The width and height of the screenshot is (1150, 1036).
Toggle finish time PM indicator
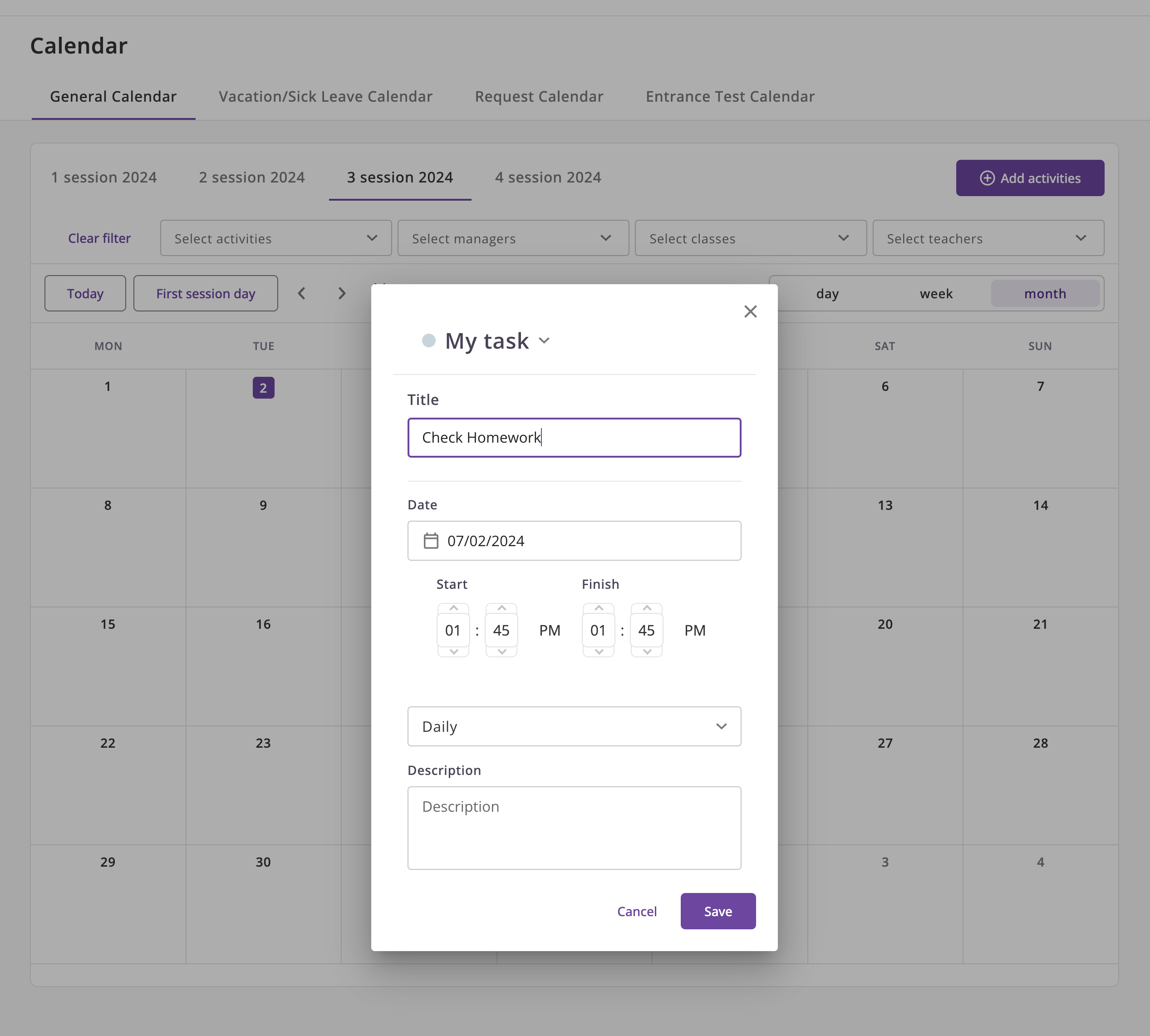pos(694,630)
